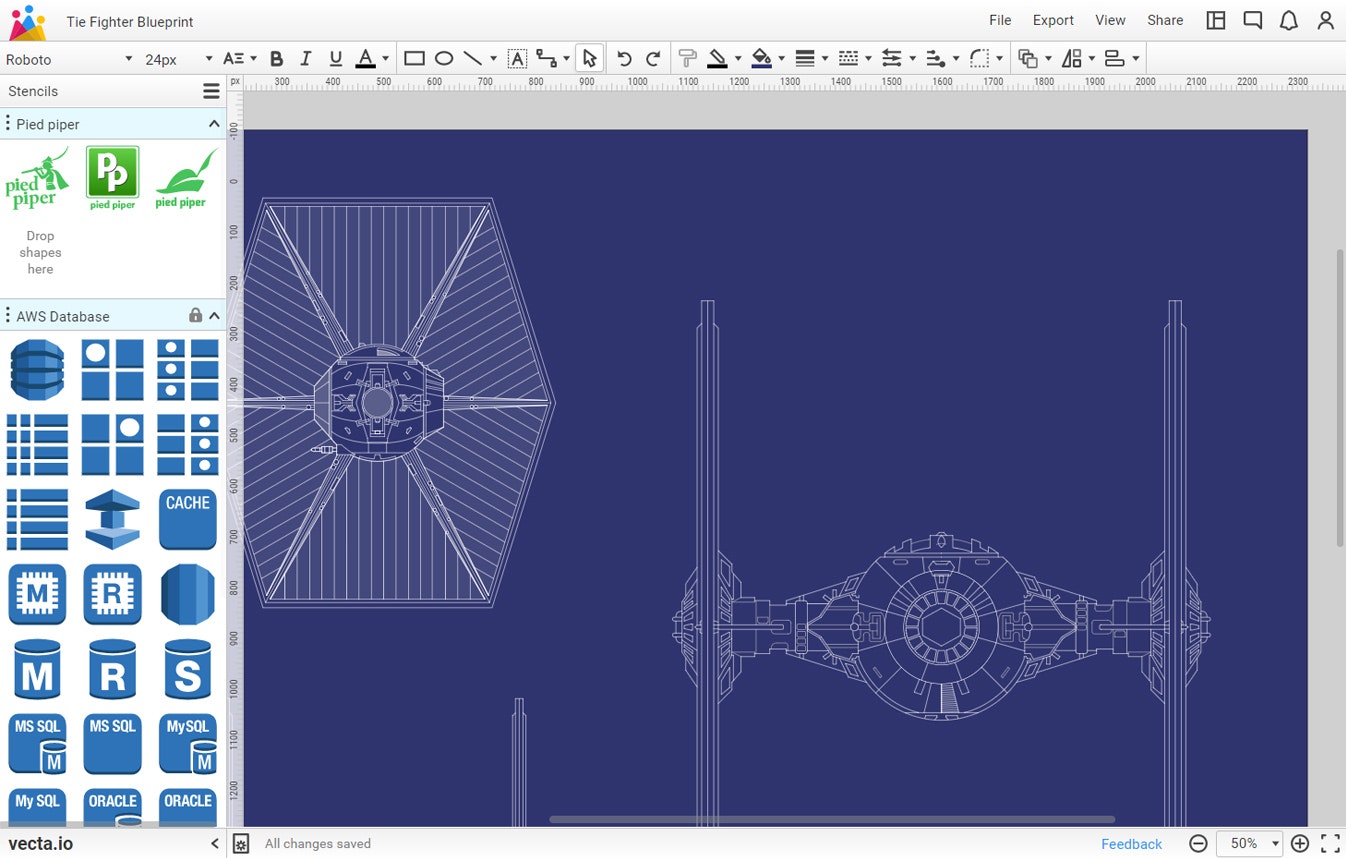The width and height of the screenshot is (1346, 858).
Task: Click the Tie Fighter Blueprint document title
Action: [x=130, y=21]
